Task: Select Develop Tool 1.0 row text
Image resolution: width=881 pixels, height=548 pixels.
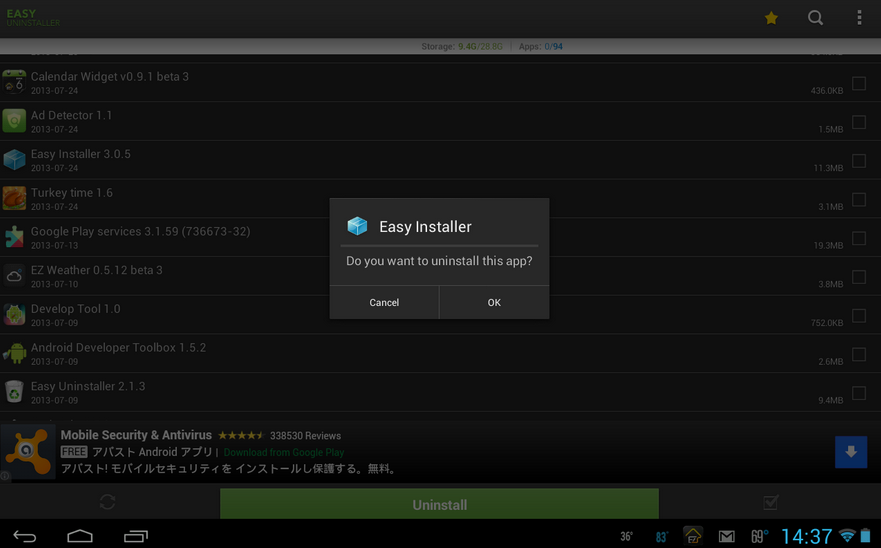Action: [x=75, y=309]
